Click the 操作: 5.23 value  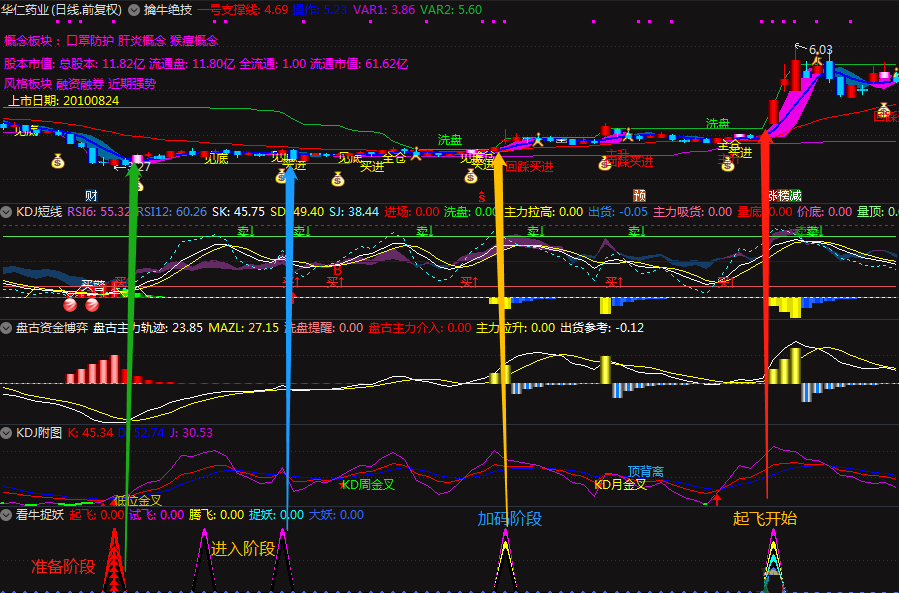(320, 10)
